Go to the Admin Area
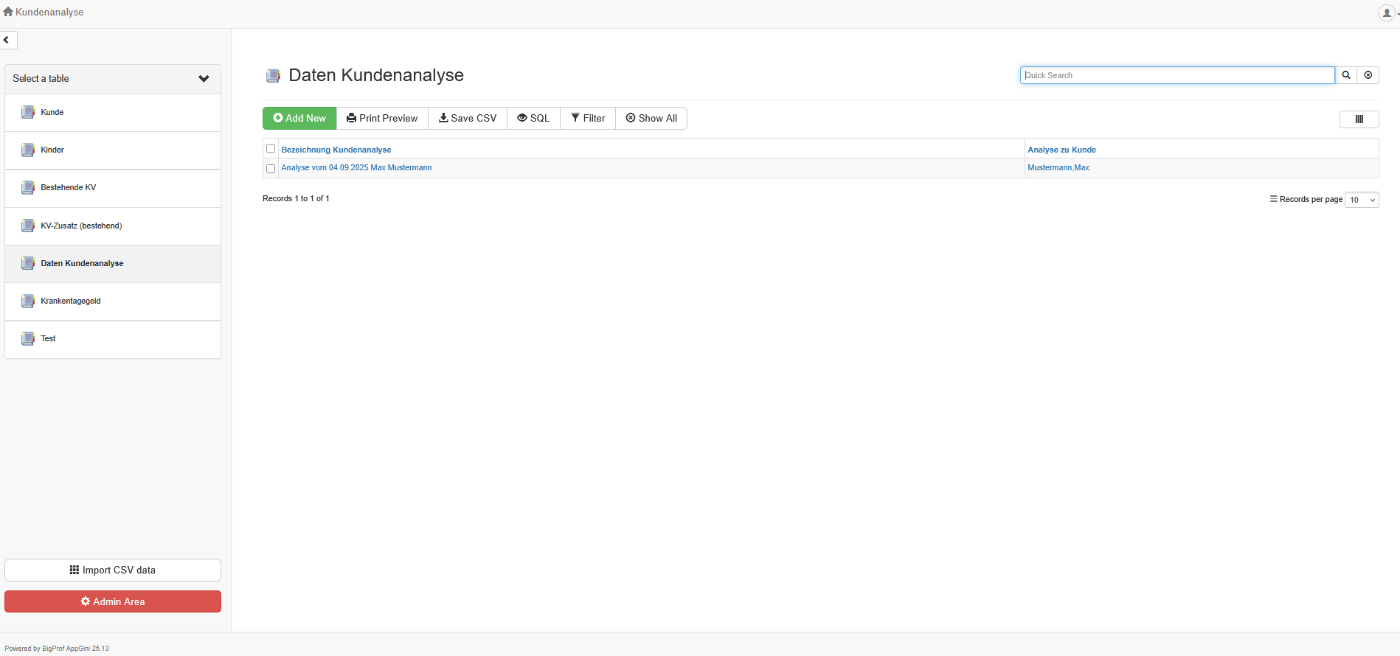The height and width of the screenshot is (656, 1400). pos(113,601)
